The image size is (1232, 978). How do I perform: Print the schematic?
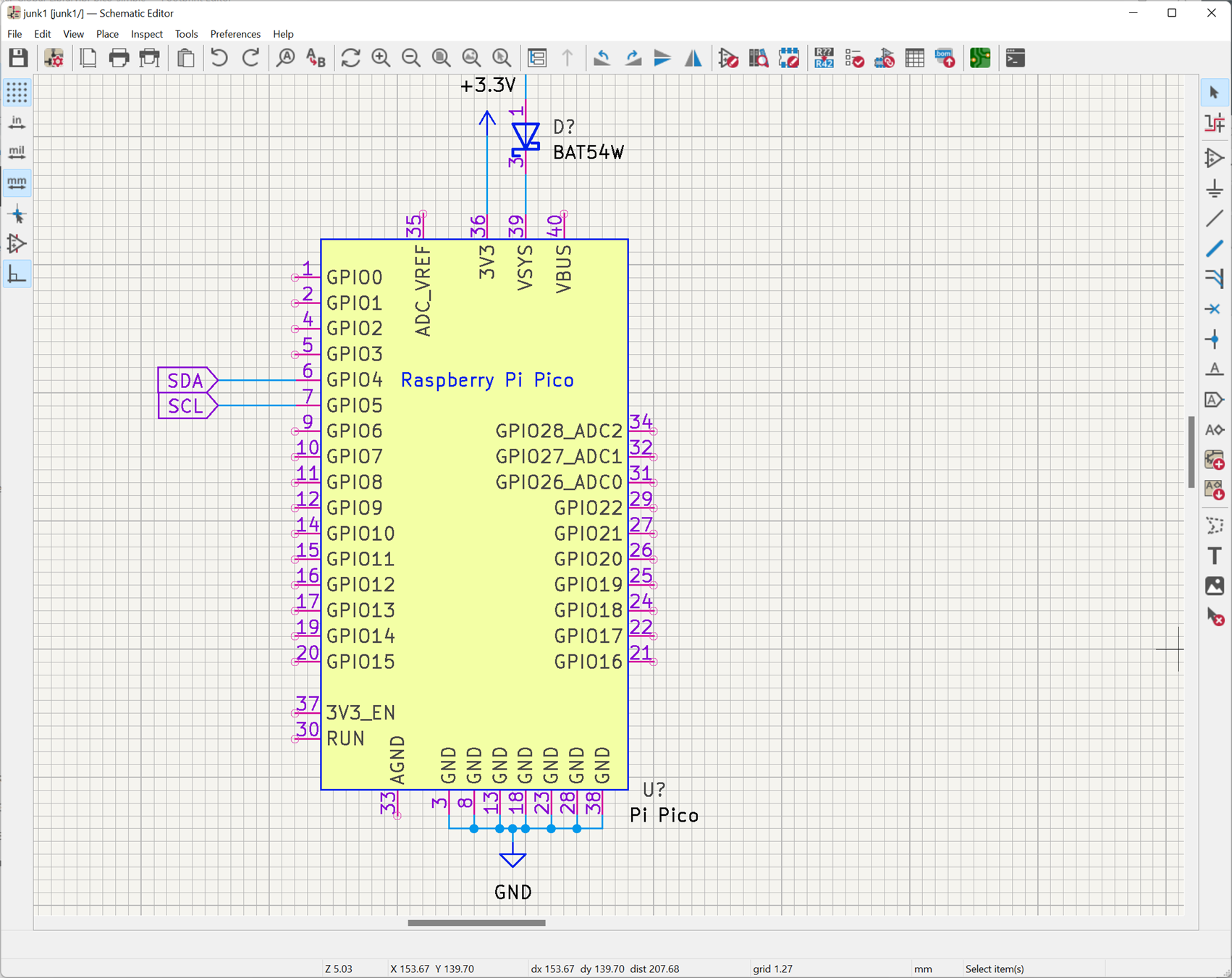click(119, 58)
